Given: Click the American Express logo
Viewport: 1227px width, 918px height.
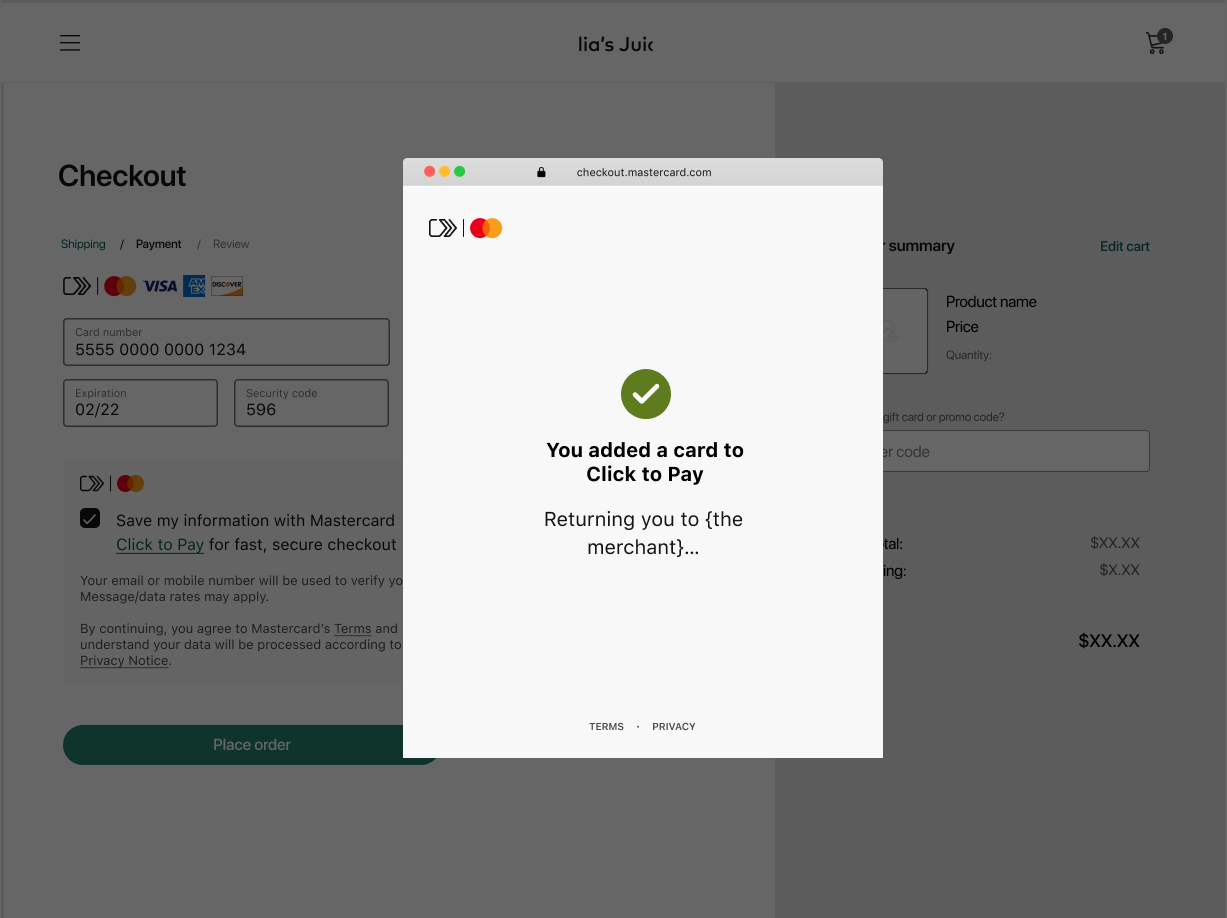Looking at the screenshot, I should (x=194, y=287).
